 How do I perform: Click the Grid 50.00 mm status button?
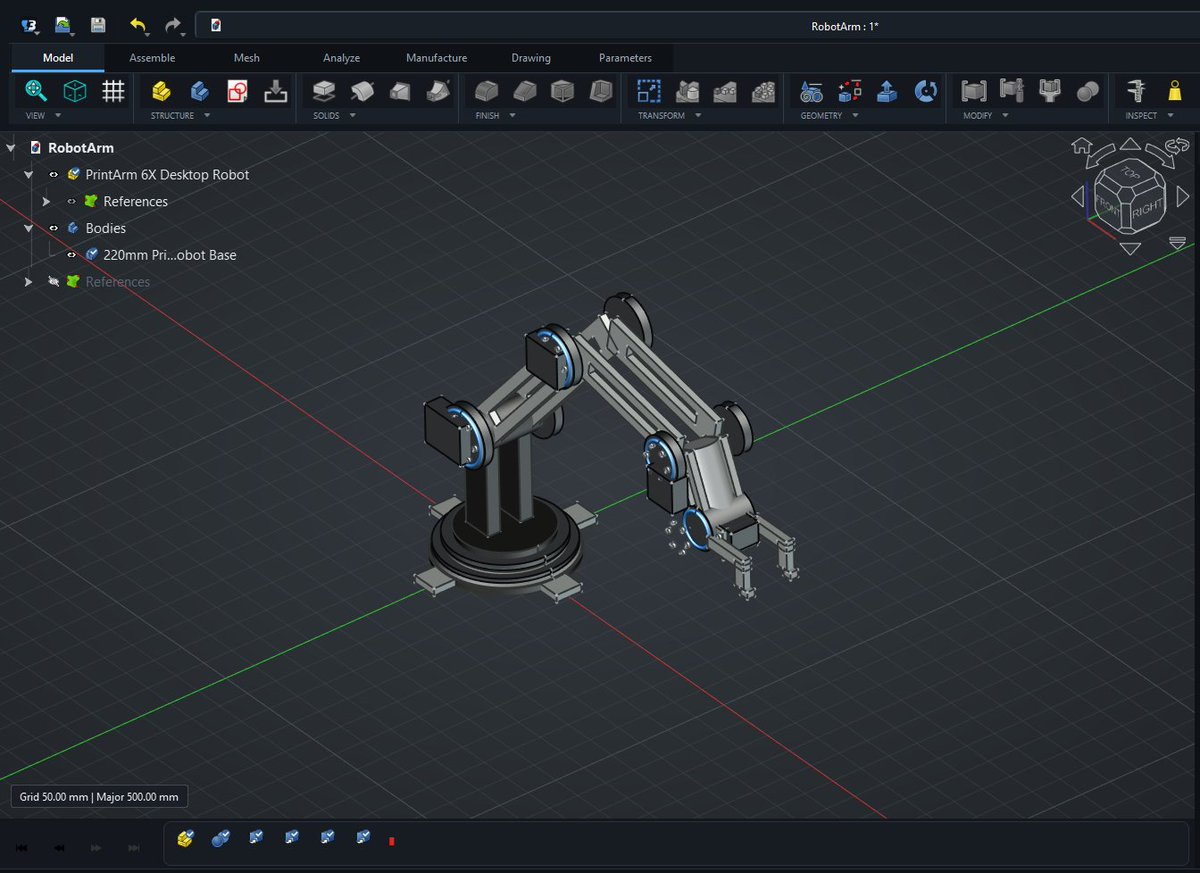point(99,797)
